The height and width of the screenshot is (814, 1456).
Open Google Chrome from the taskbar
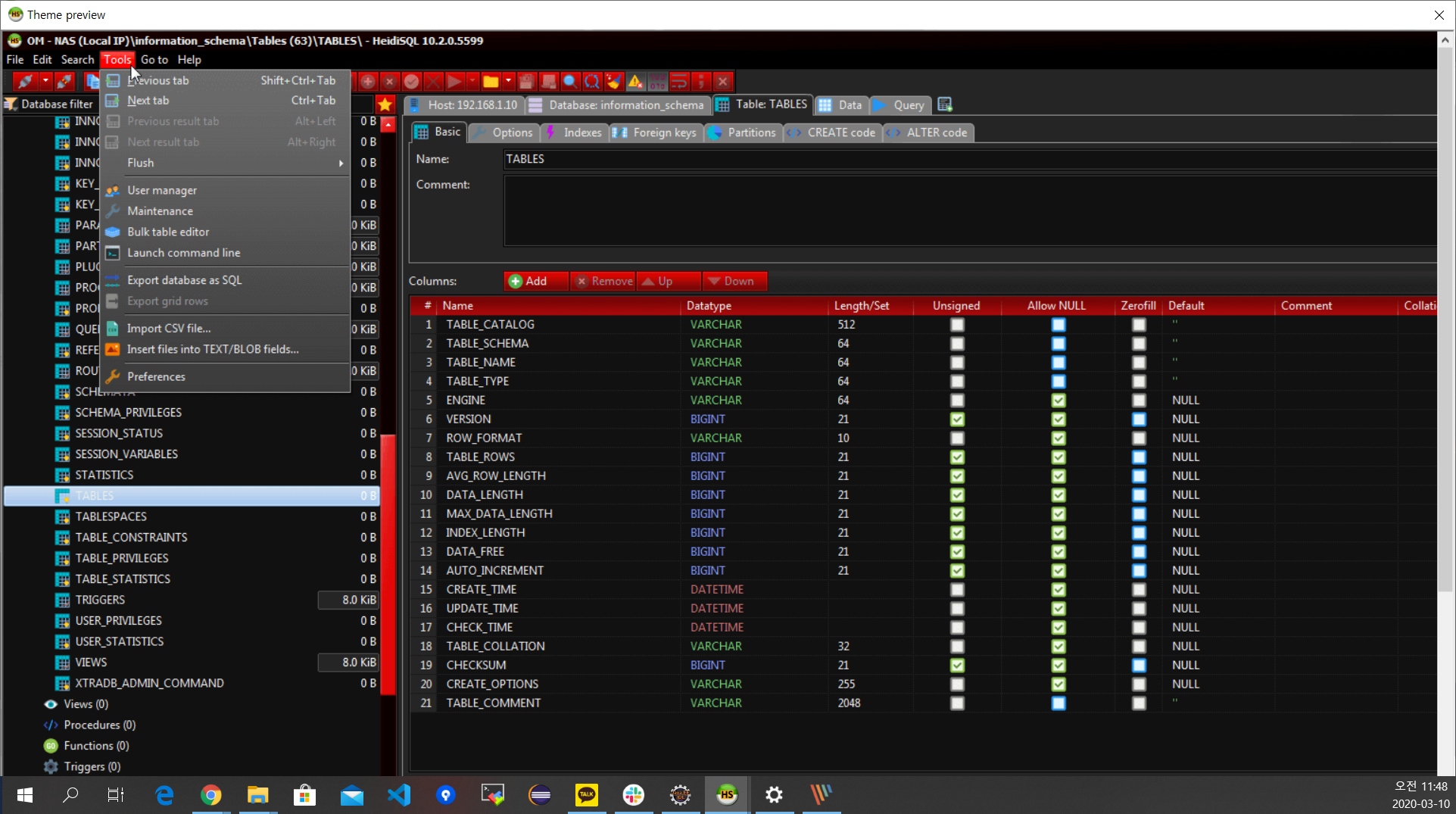(211, 794)
